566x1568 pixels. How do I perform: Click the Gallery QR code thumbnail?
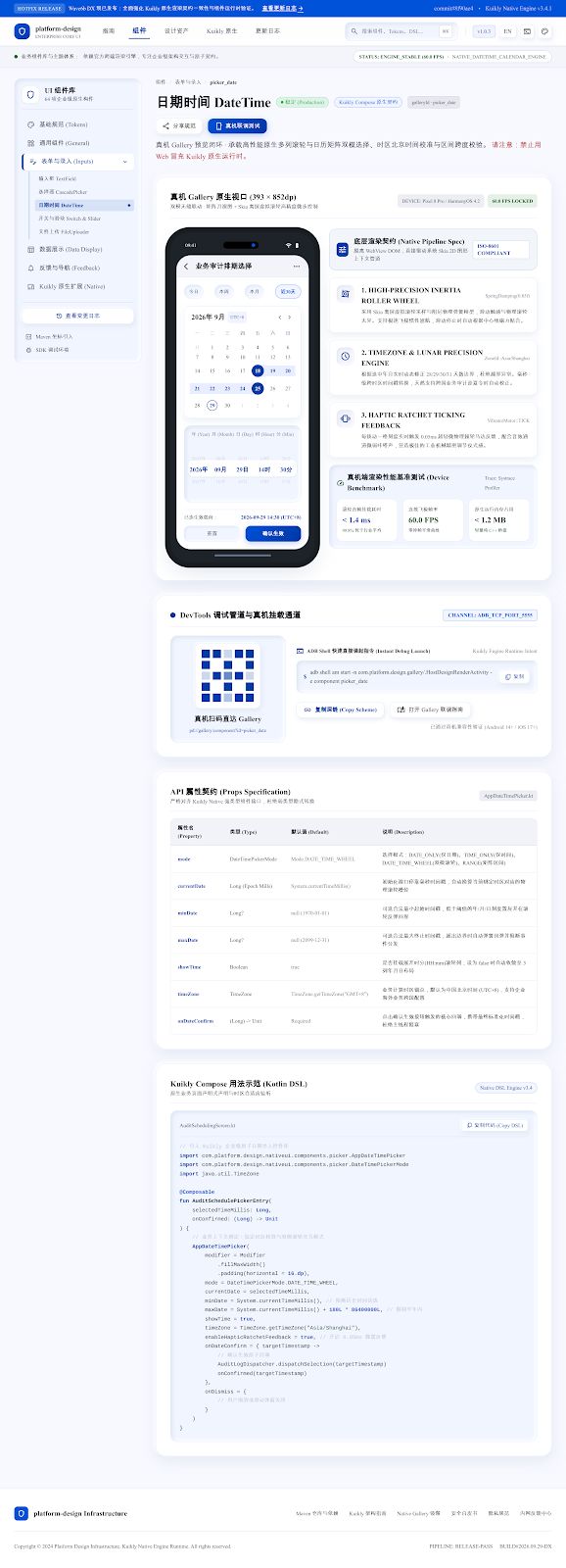pos(227,675)
